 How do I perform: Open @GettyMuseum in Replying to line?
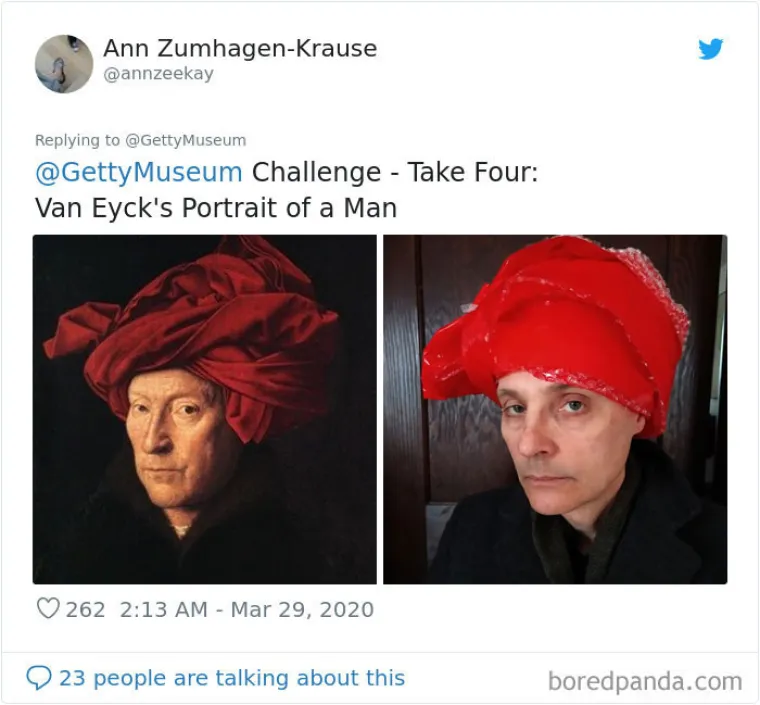[186, 140]
